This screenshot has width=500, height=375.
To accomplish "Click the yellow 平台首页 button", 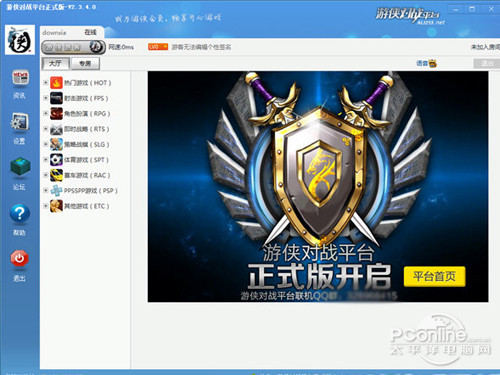I will 434,276.
